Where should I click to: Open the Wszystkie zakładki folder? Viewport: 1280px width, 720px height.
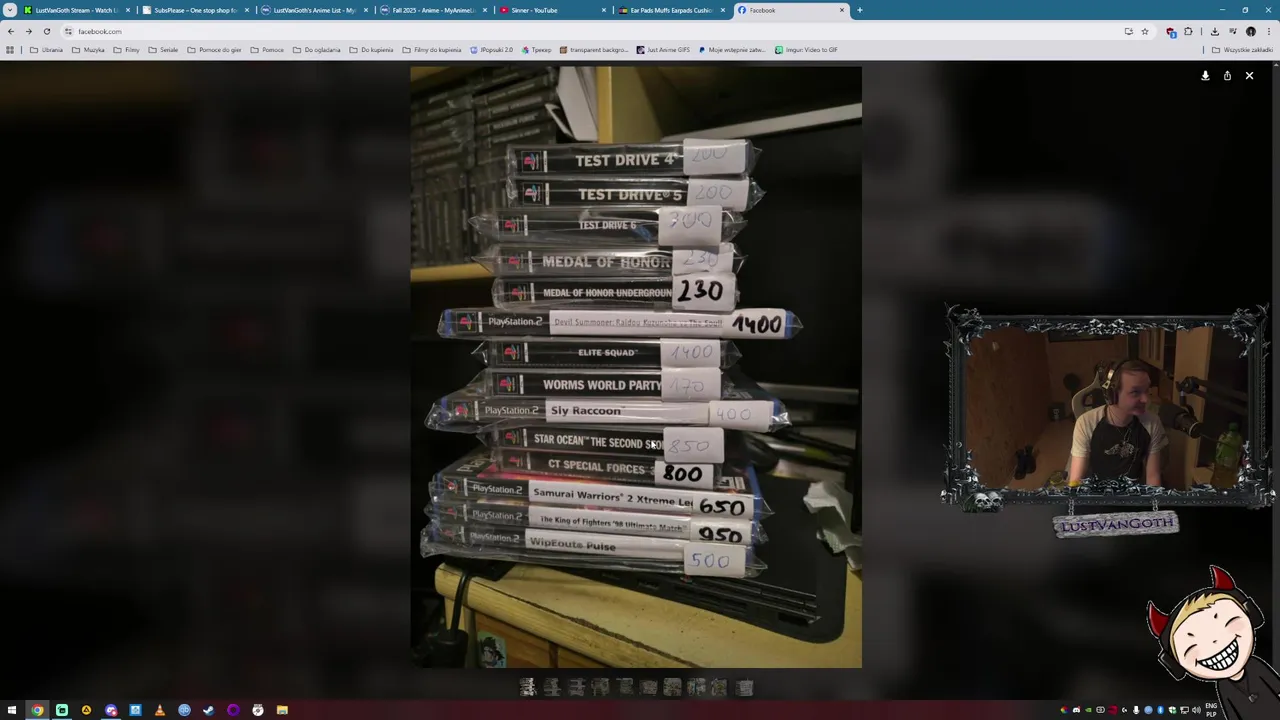pyautogui.click(x=1243, y=49)
